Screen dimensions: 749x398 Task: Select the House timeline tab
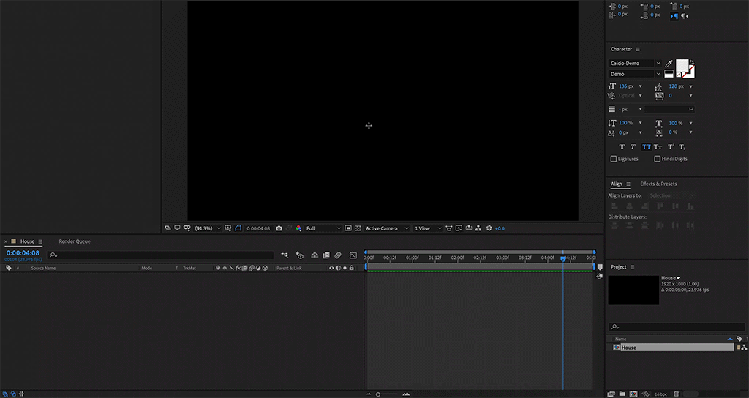point(27,242)
